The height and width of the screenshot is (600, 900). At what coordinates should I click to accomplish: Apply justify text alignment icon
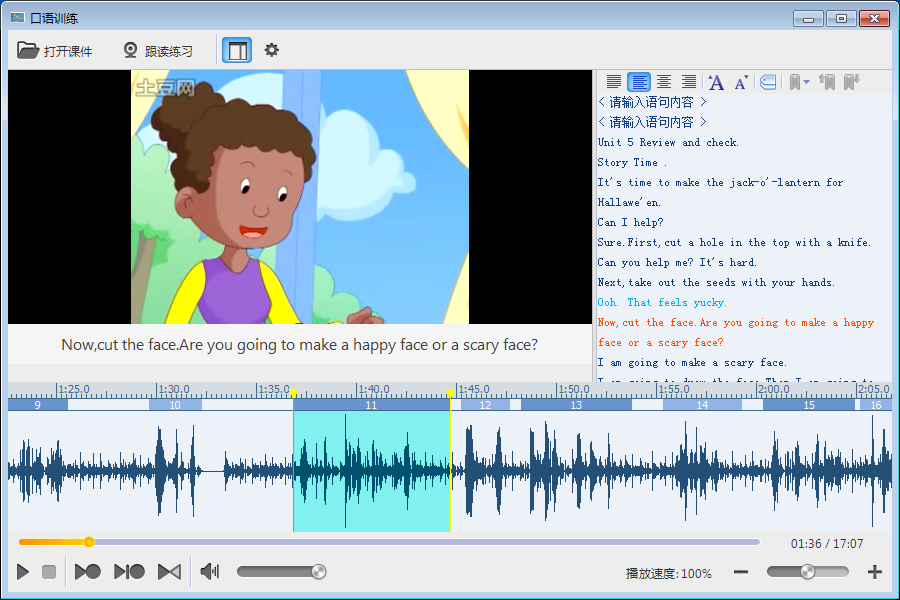click(614, 82)
